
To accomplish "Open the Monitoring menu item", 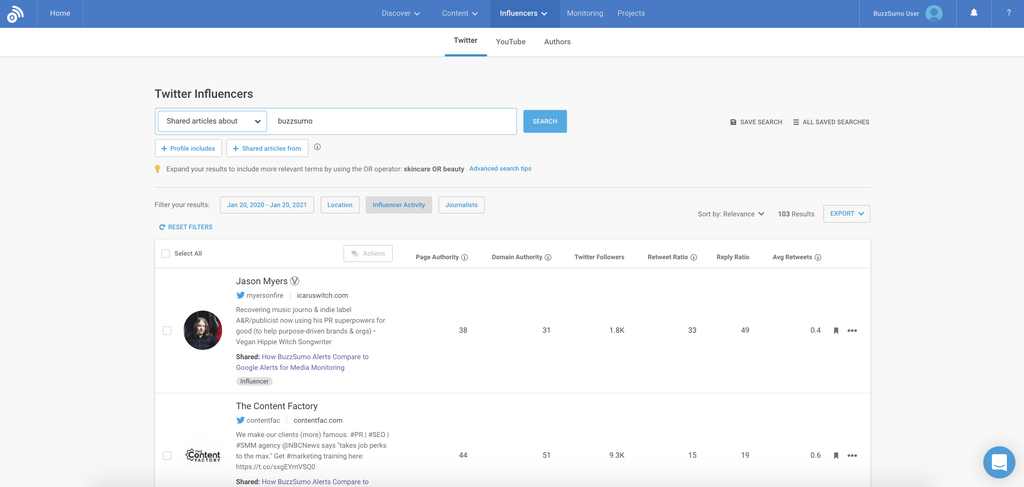I will point(585,13).
